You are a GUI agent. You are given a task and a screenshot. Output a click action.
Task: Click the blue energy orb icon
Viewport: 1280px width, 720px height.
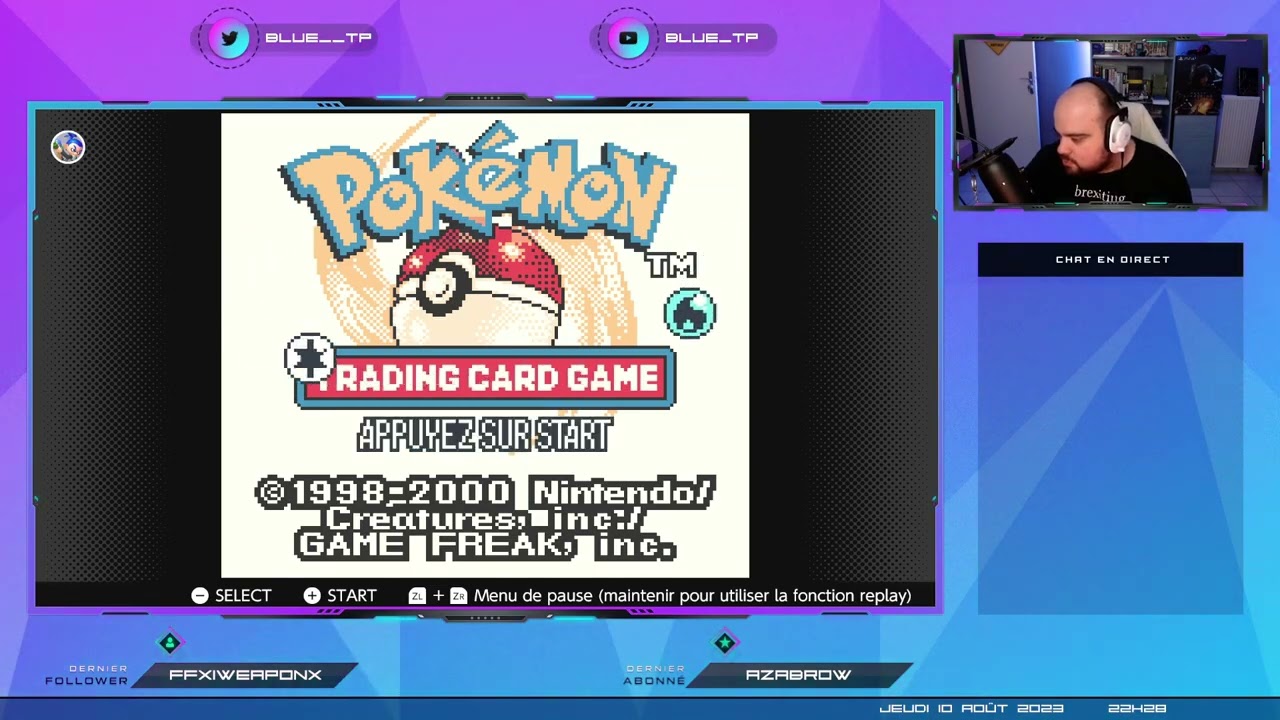point(690,313)
